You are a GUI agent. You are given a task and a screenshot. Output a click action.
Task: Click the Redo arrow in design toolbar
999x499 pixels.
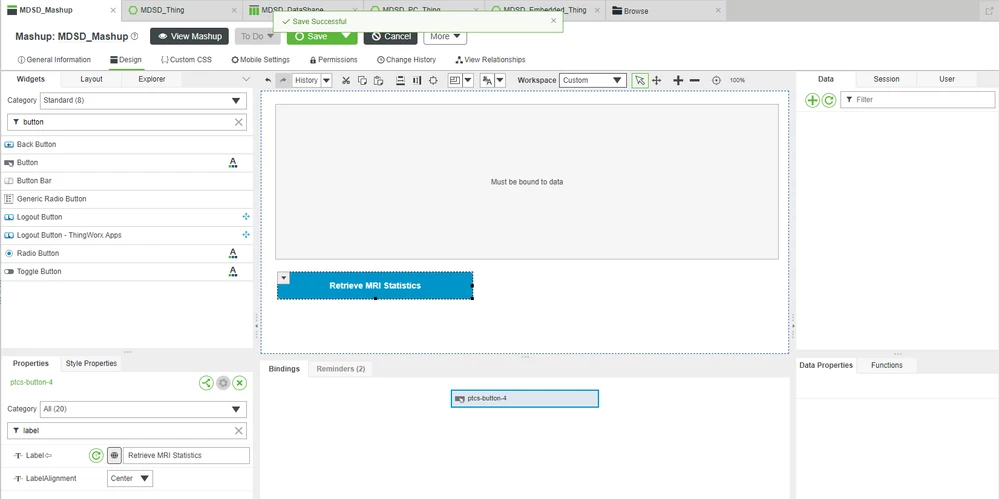(x=284, y=80)
